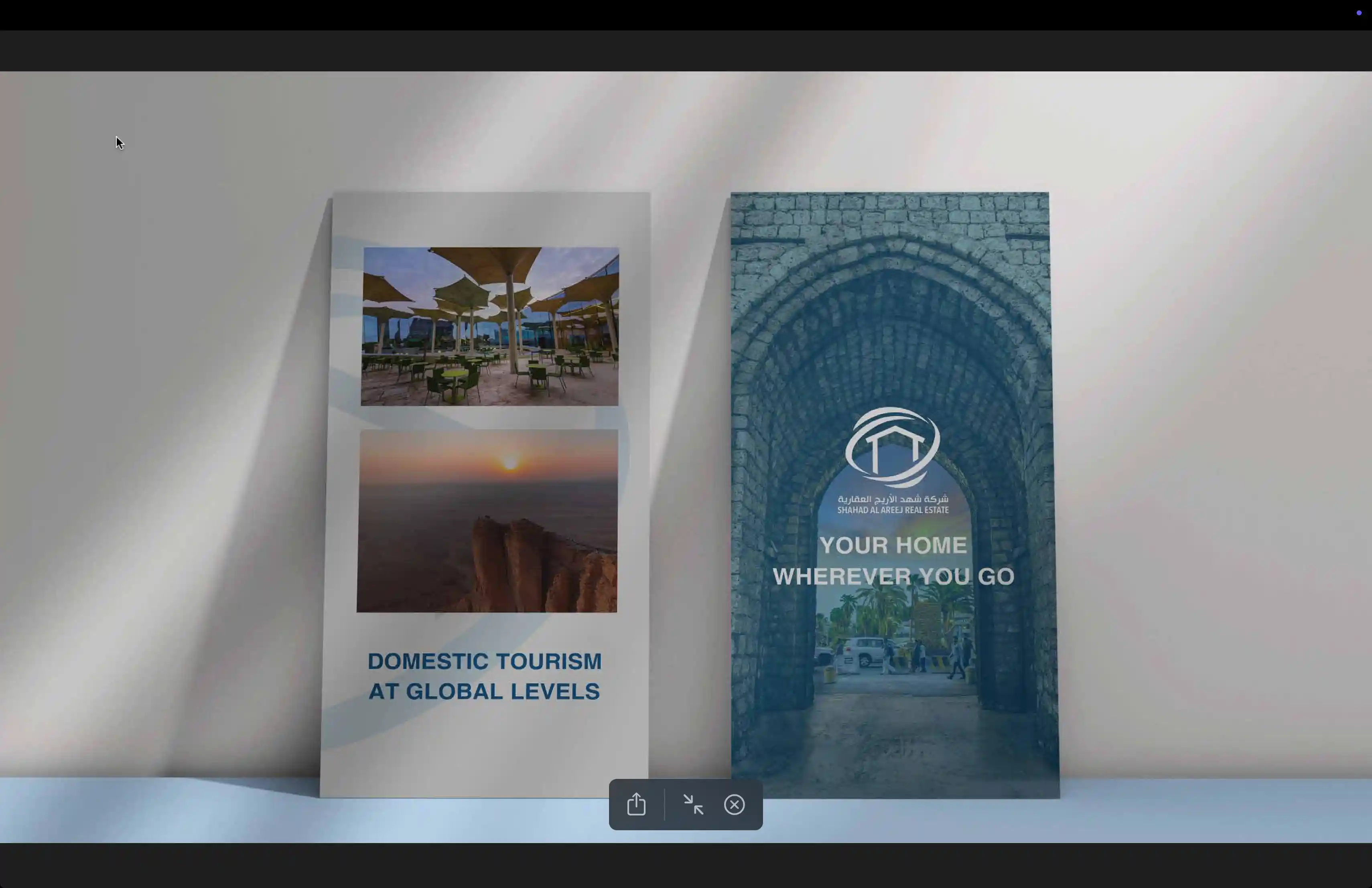Exit full screen with inward arrows icon
Image resolution: width=1372 pixels, height=888 pixels.
click(693, 805)
